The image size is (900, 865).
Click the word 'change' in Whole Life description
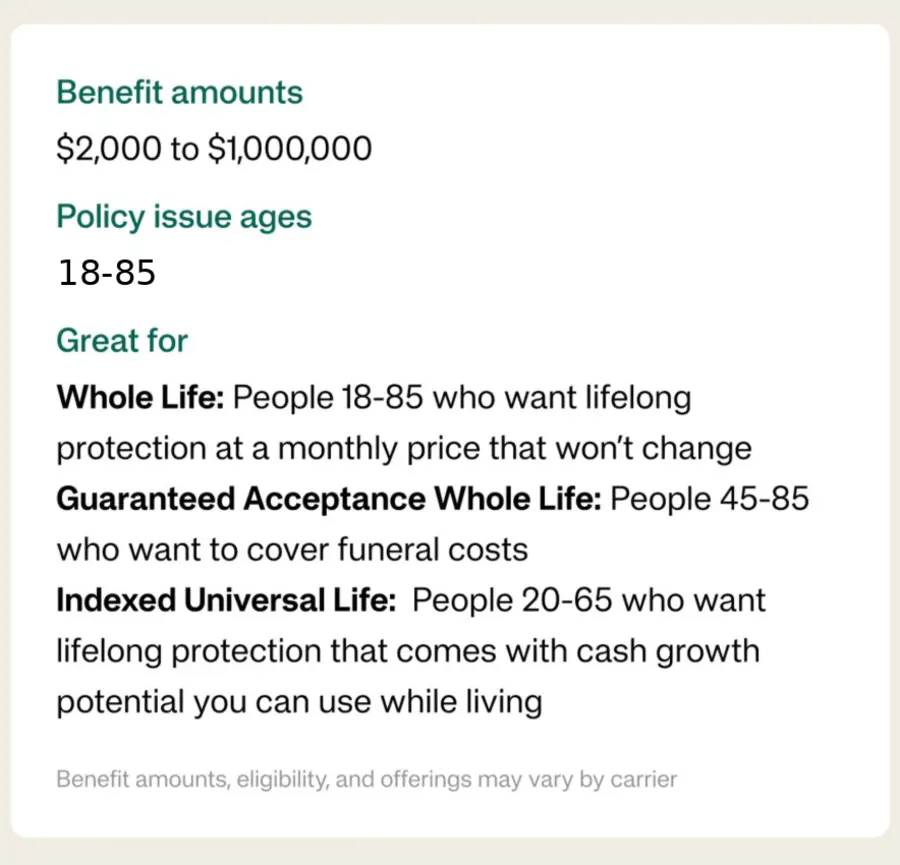click(x=697, y=449)
